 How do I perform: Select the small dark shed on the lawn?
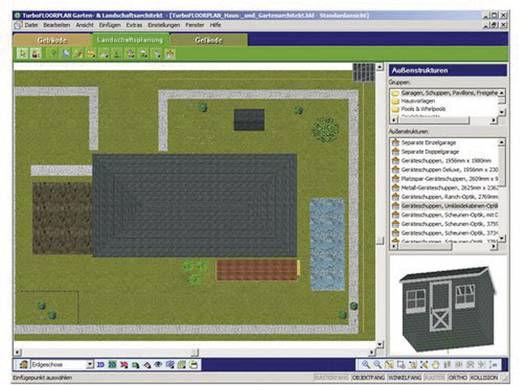pos(249,120)
